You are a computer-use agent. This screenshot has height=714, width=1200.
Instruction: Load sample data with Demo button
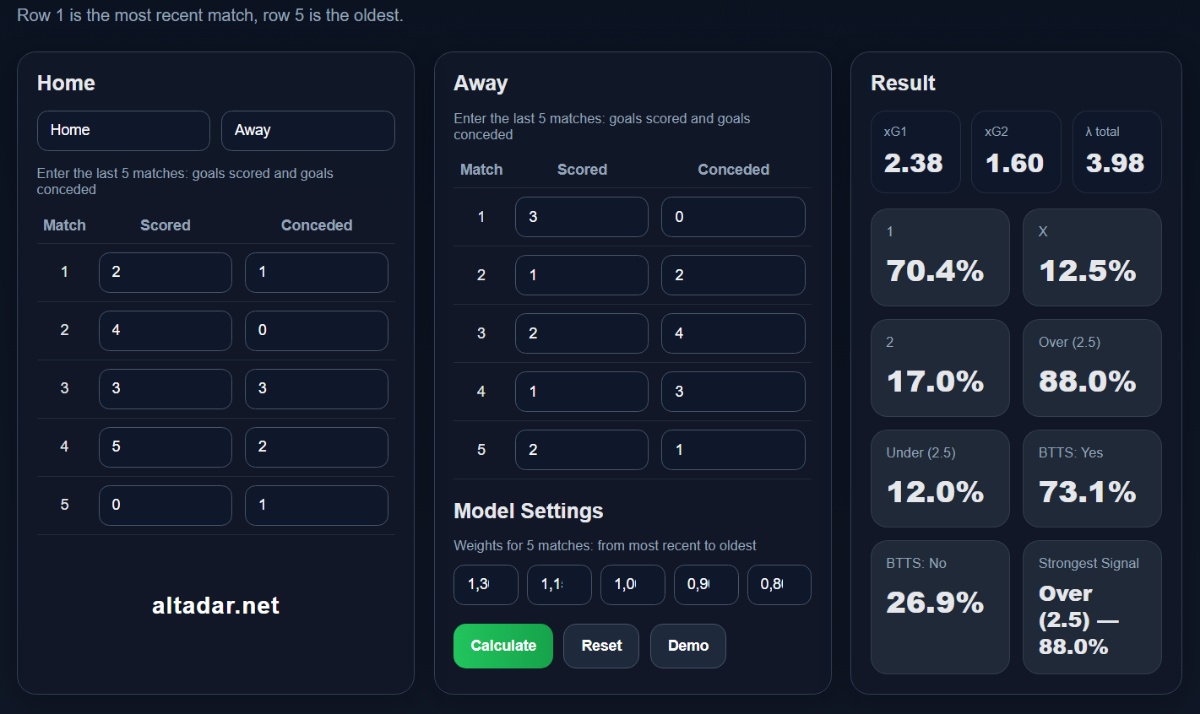[688, 646]
